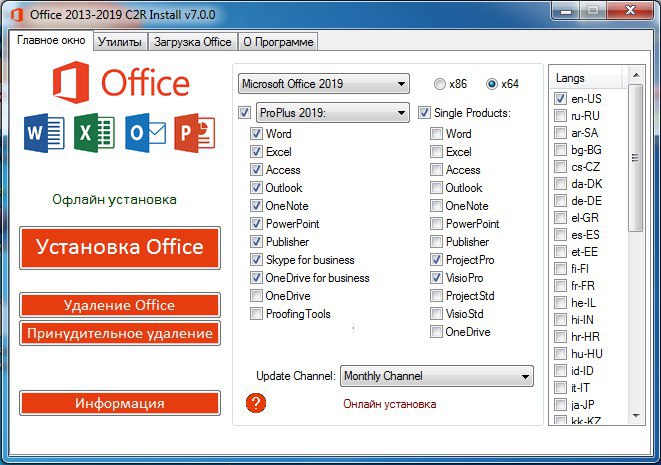
Task: Open the Update Channel Monthly Channel dropdown
Action: pos(437,376)
